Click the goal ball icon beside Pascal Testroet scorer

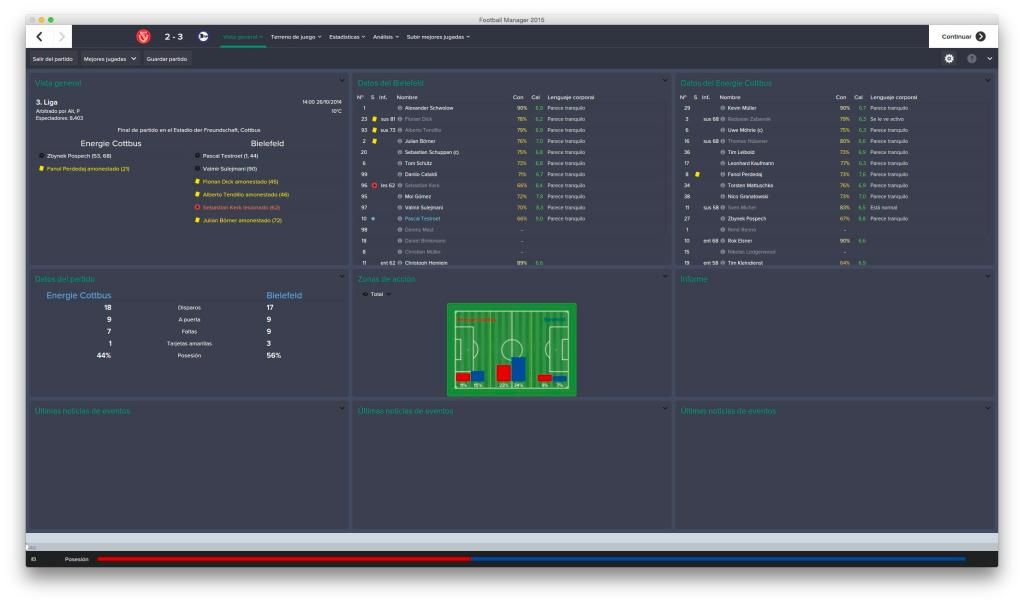point(197,156)
